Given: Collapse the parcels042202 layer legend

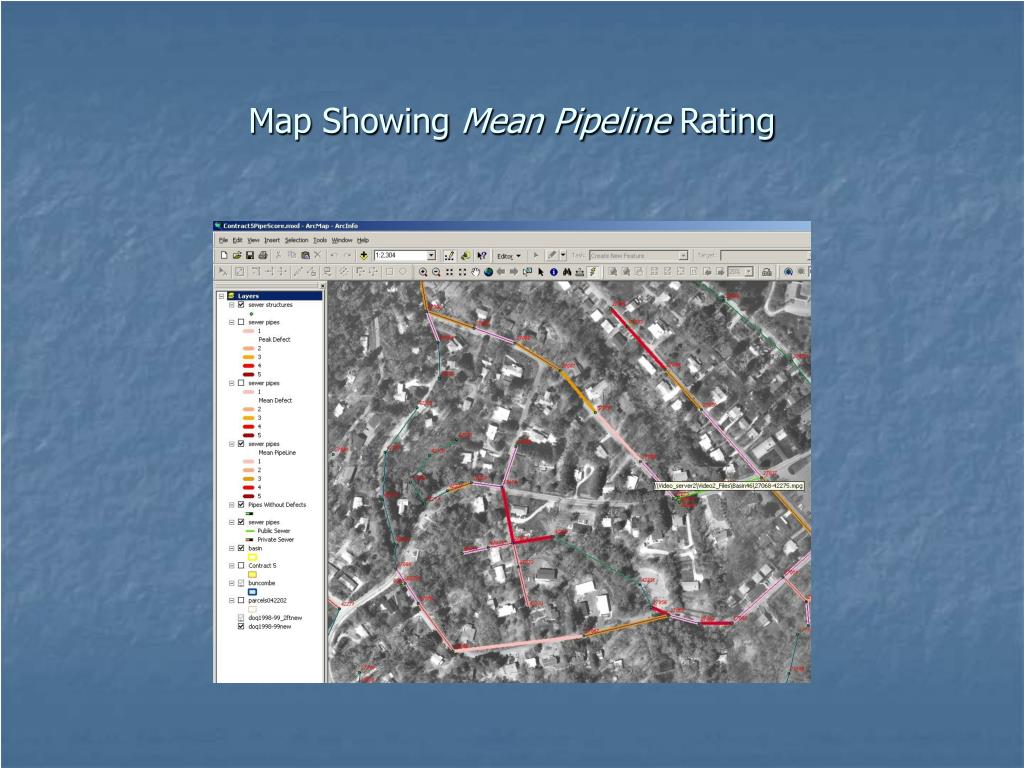Looking at the screenshot, I should (231, 601).
